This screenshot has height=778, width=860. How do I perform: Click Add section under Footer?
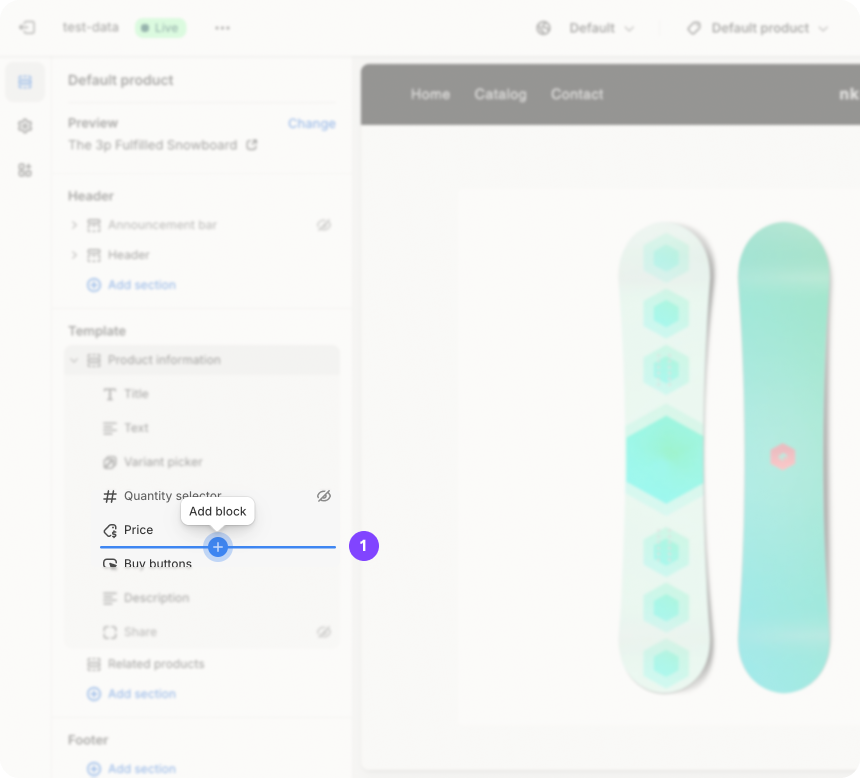[x=132, y=769]
